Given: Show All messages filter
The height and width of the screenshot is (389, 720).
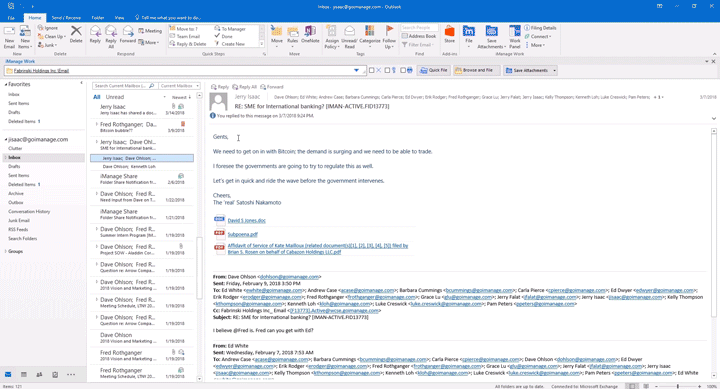Looking at the screenshot, I should tap(96, 97).
